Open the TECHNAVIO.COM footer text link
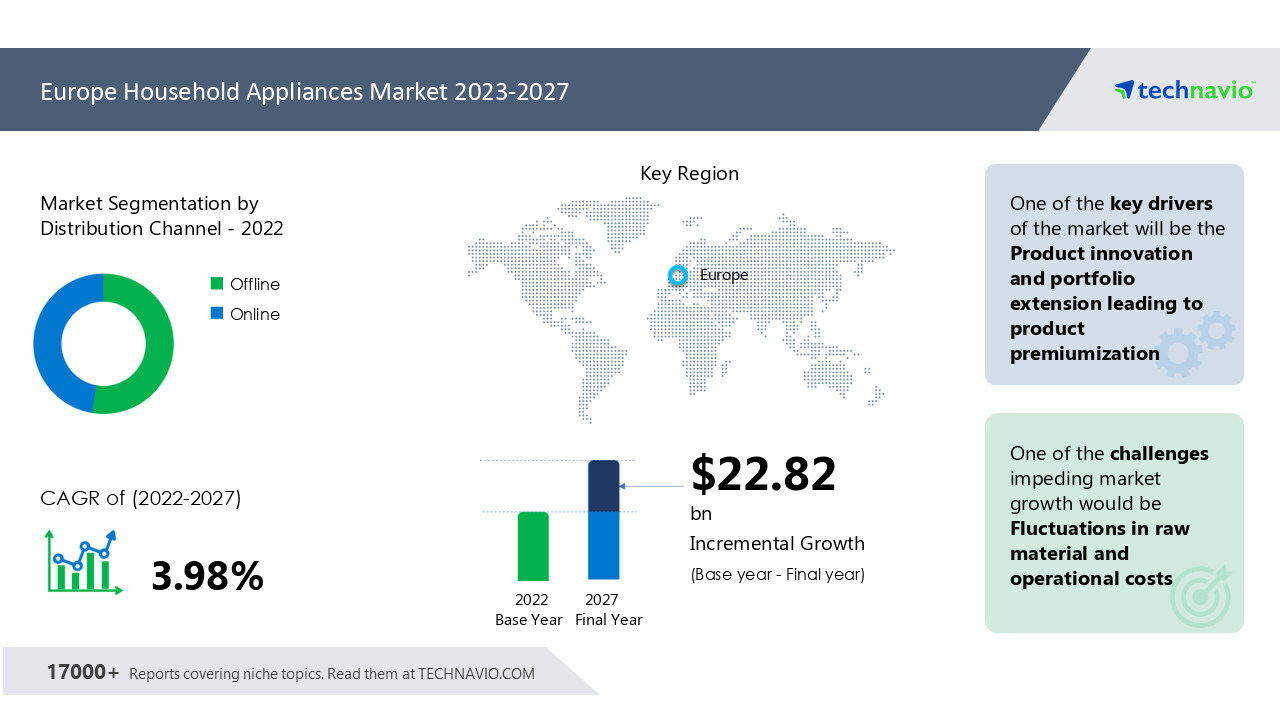This screenshot has height=720, width=1280. coord(475,674)
